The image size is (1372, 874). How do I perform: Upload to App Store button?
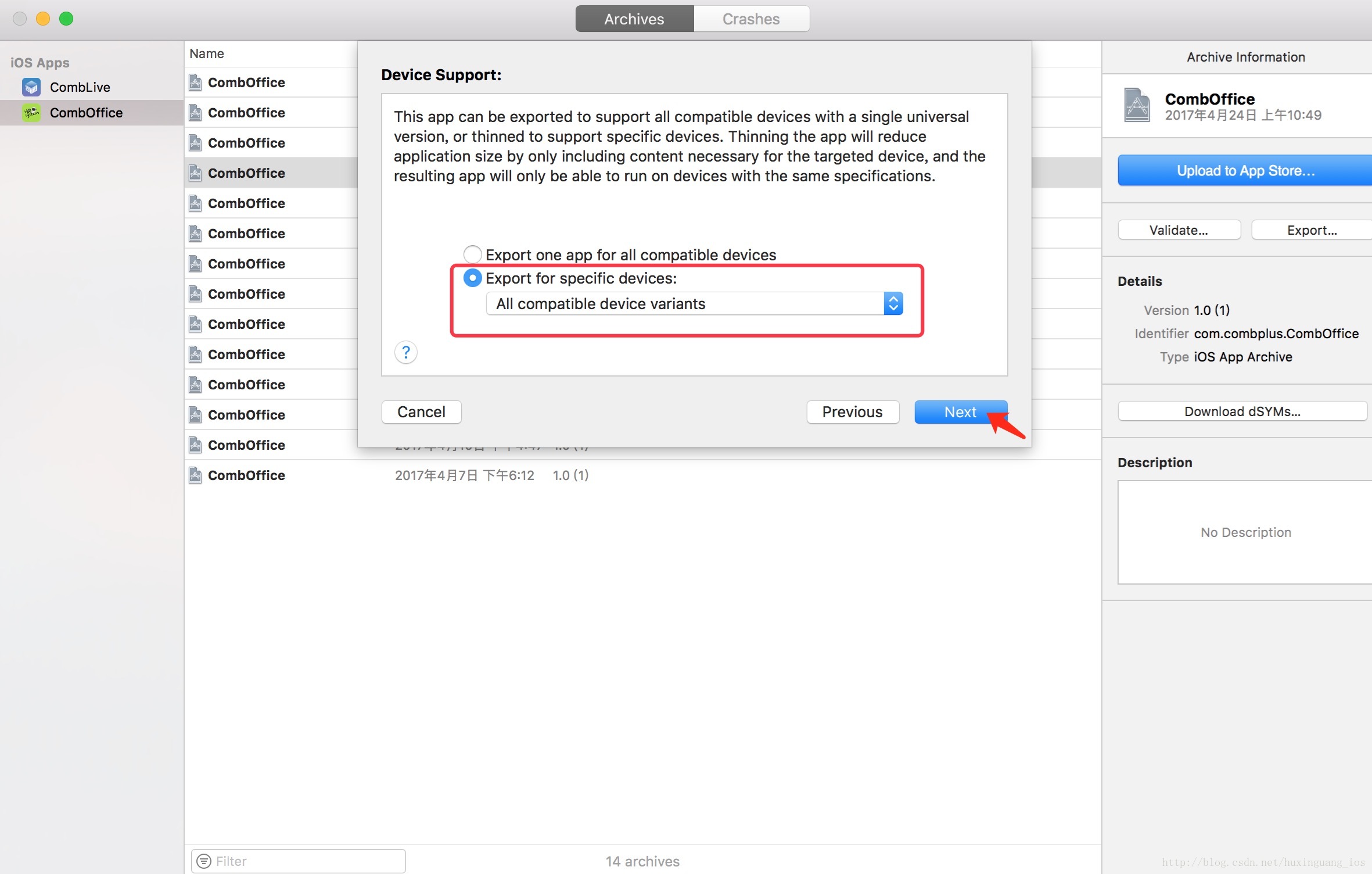click(x=1245, y=171)
